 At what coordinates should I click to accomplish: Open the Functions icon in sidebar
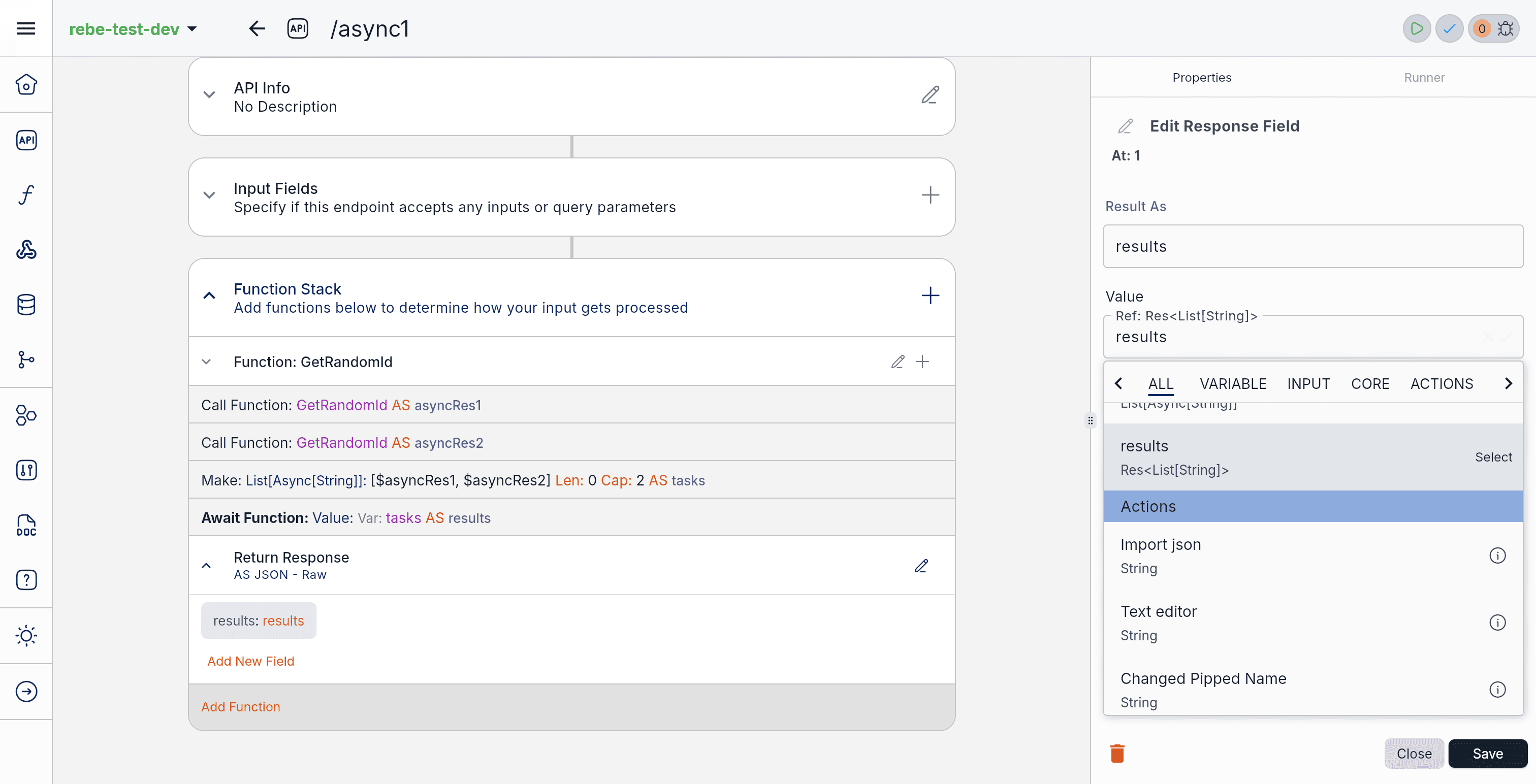(25, 194)
